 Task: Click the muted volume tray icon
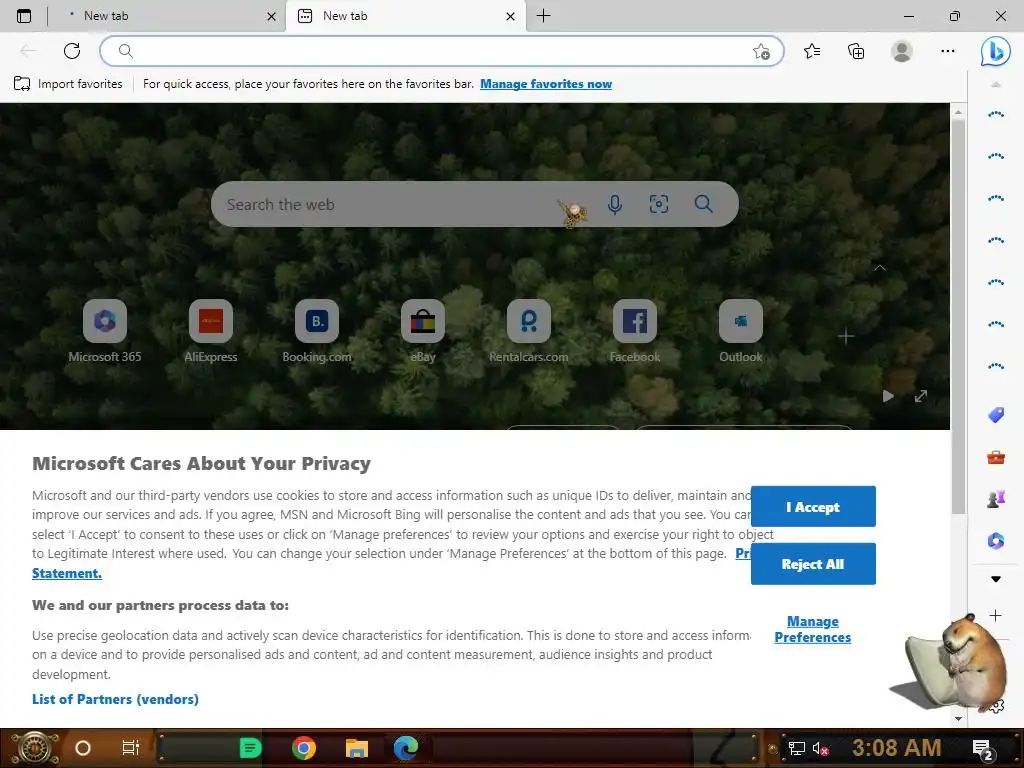(x=820, y=748)
